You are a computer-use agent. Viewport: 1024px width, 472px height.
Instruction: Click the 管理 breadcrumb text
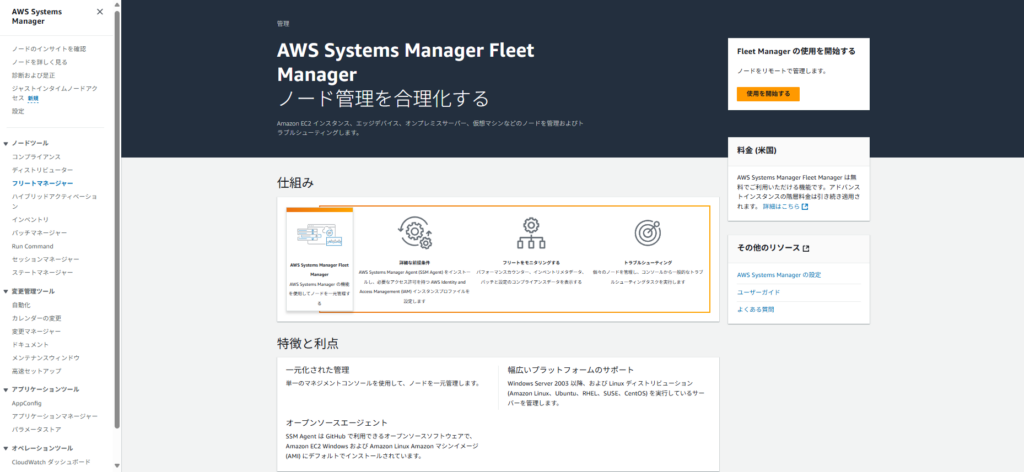(x=283, y=24)
